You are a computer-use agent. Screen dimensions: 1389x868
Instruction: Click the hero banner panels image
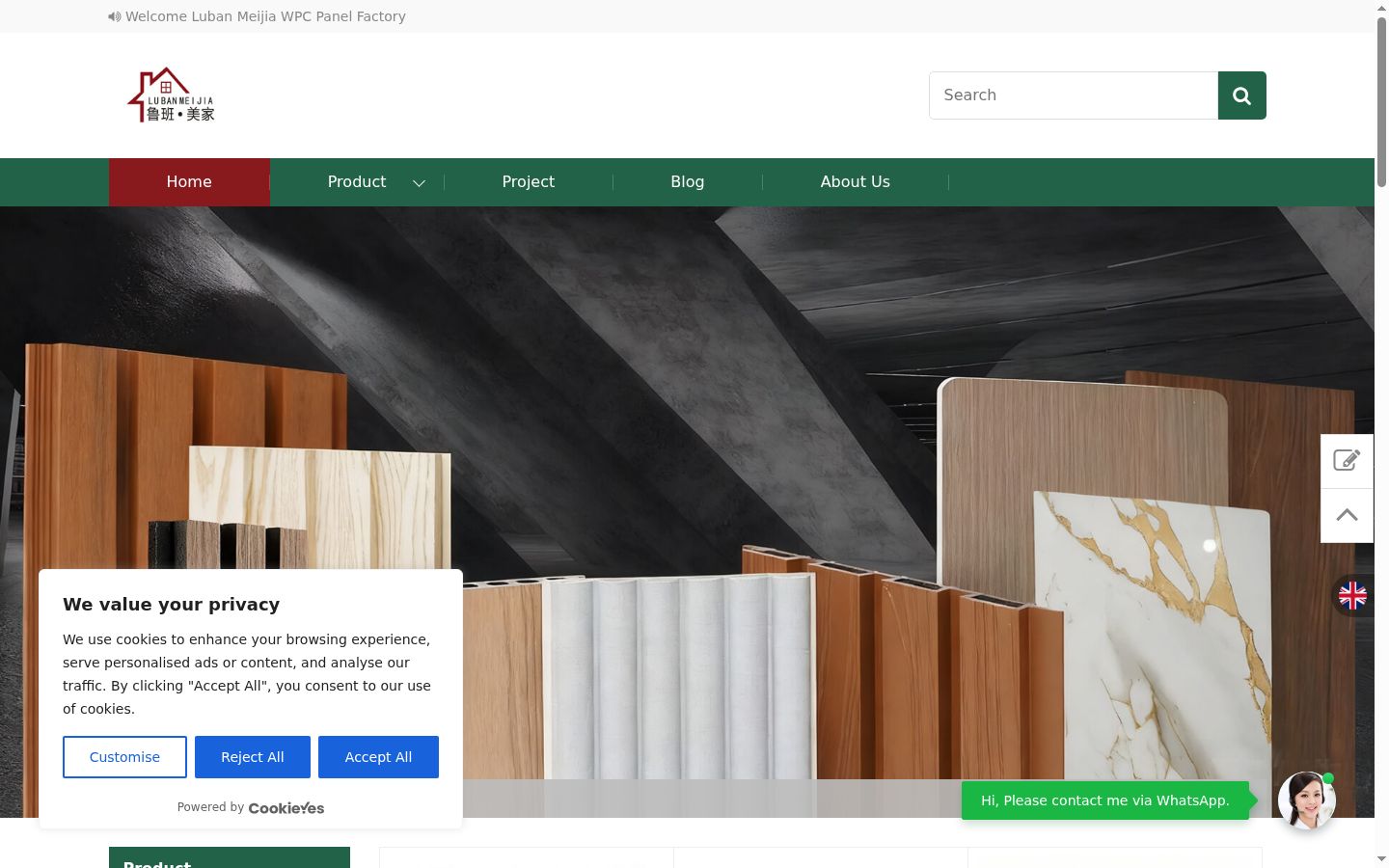pyautogui.click(x=687, y=512)
